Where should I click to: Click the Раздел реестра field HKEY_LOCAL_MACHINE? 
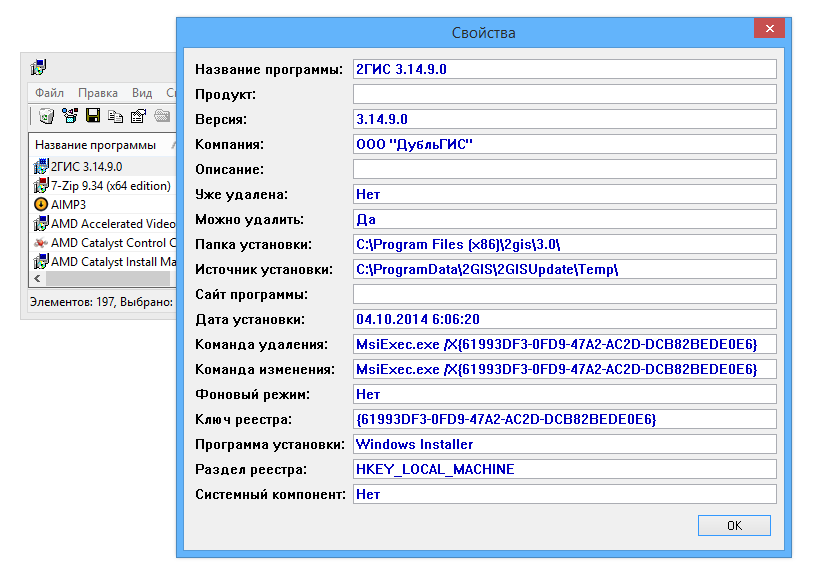click(565, 469)
